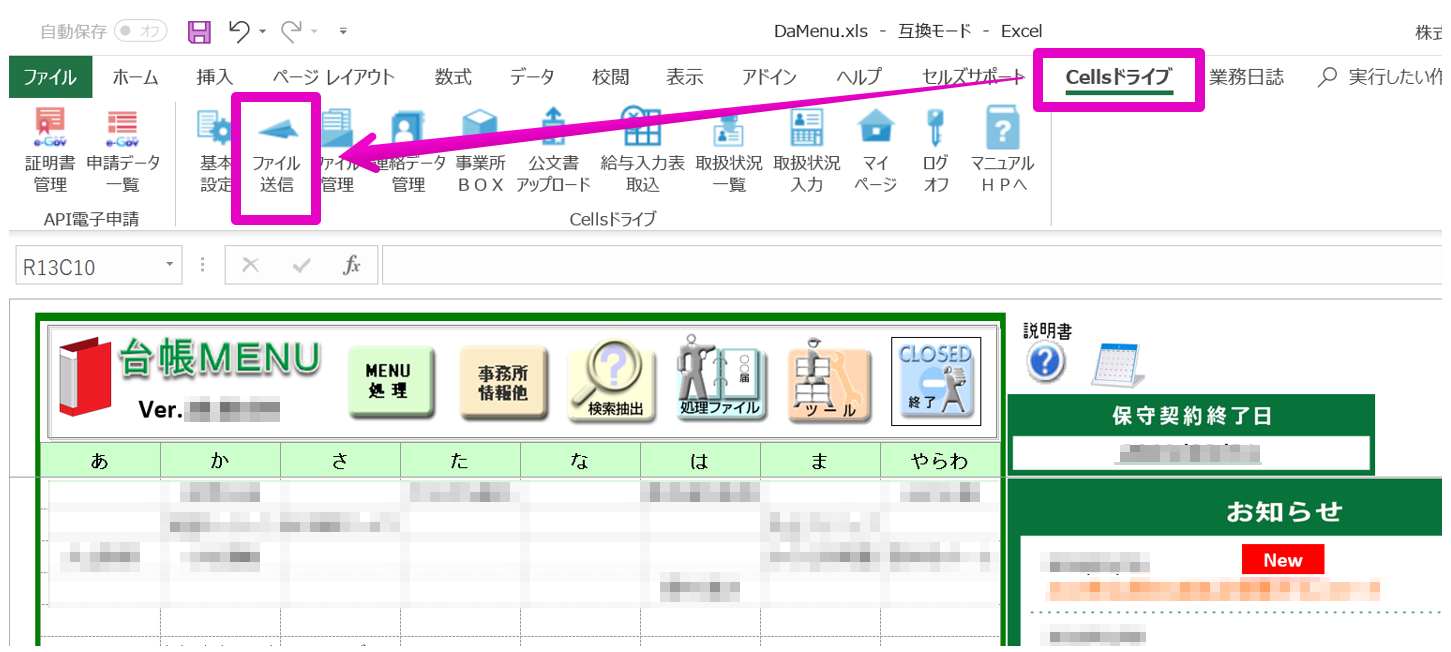Open the undo history dropdown arrow
This screenshot has height=652, width=1451.
pos(263,32)
